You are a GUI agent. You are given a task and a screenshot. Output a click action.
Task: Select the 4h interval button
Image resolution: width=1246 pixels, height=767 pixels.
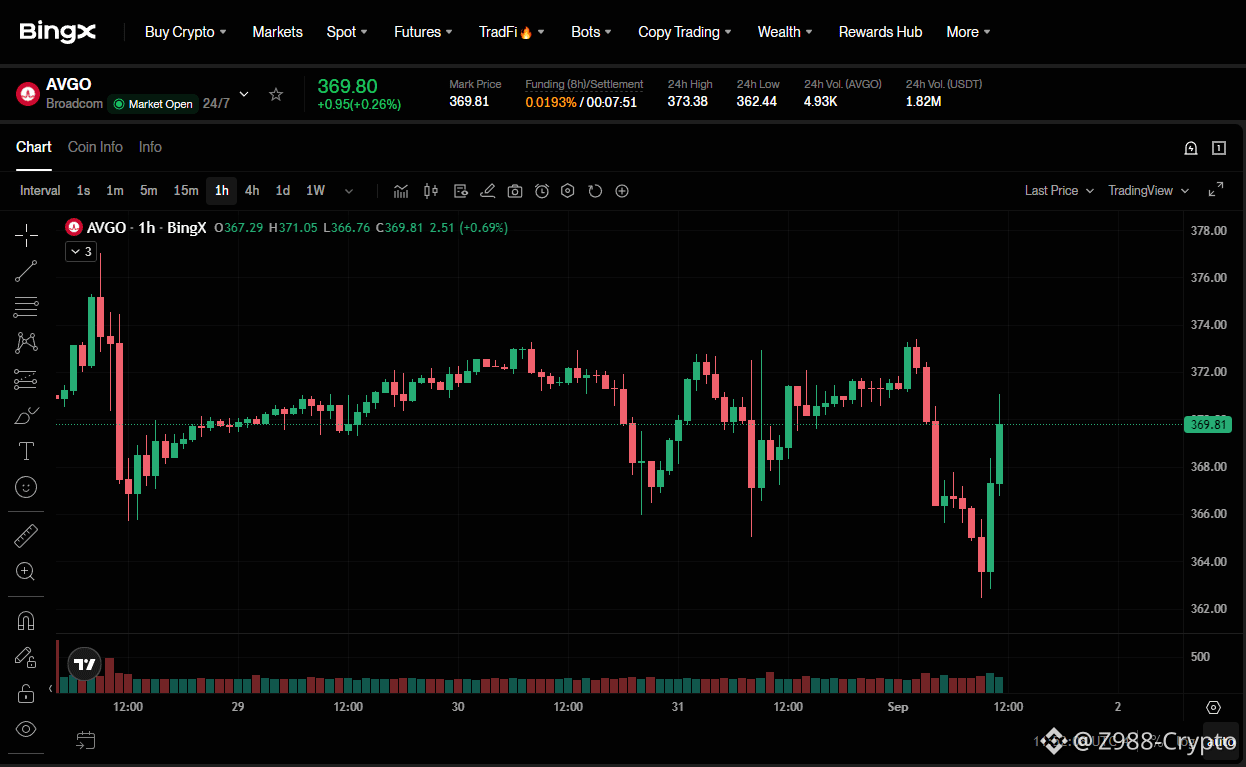tap(252, 191)
